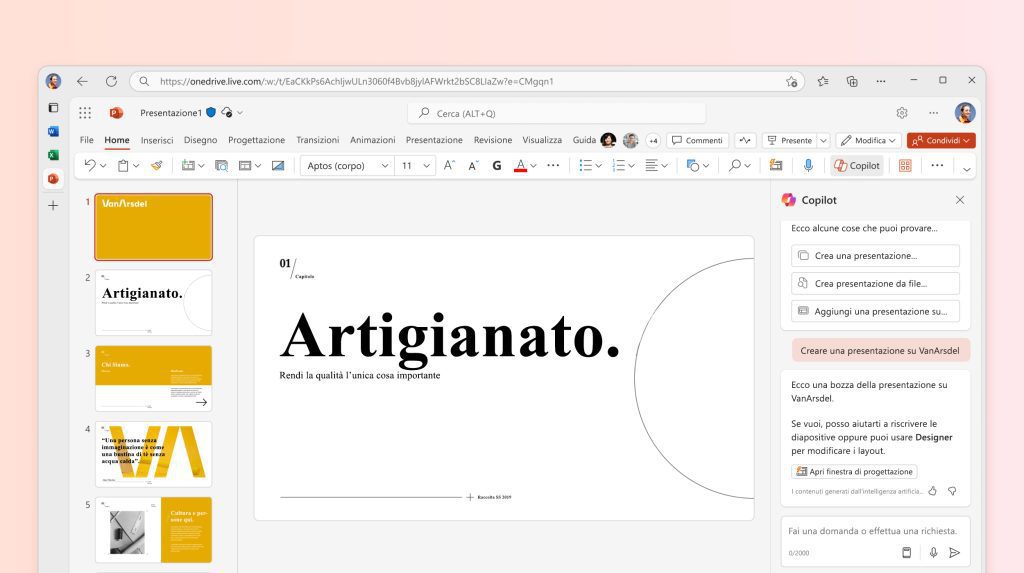Increase font size with larger A
1024x573 pixels.
(449, 165)
